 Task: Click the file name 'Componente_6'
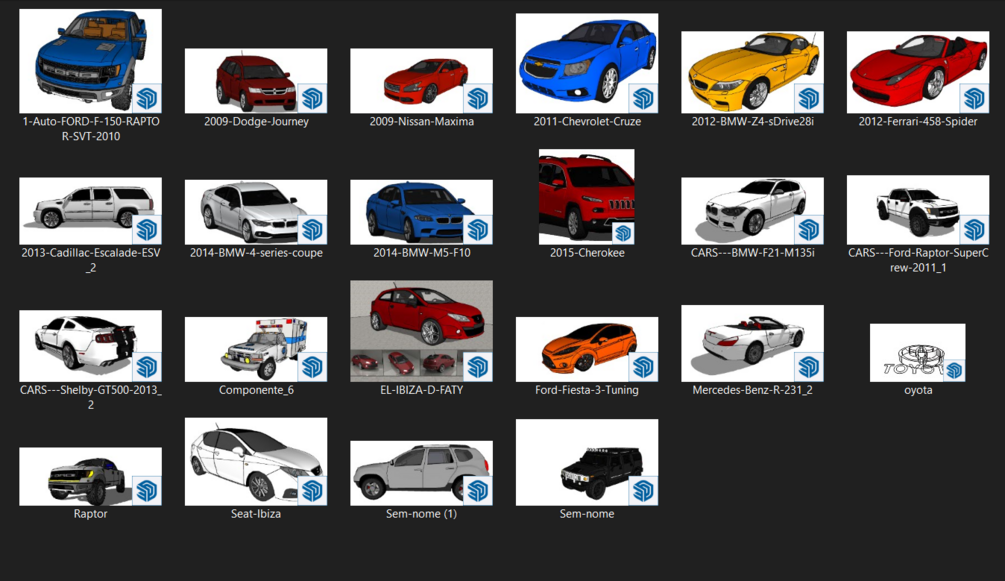click(x=256, y=390)
